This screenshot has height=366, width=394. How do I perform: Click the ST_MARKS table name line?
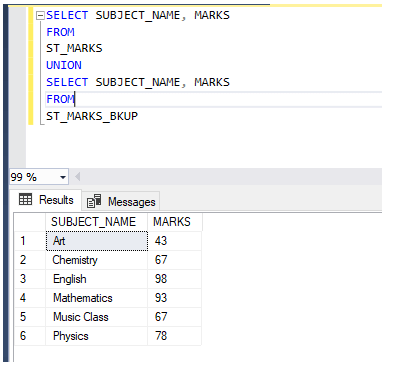[74, 49]
